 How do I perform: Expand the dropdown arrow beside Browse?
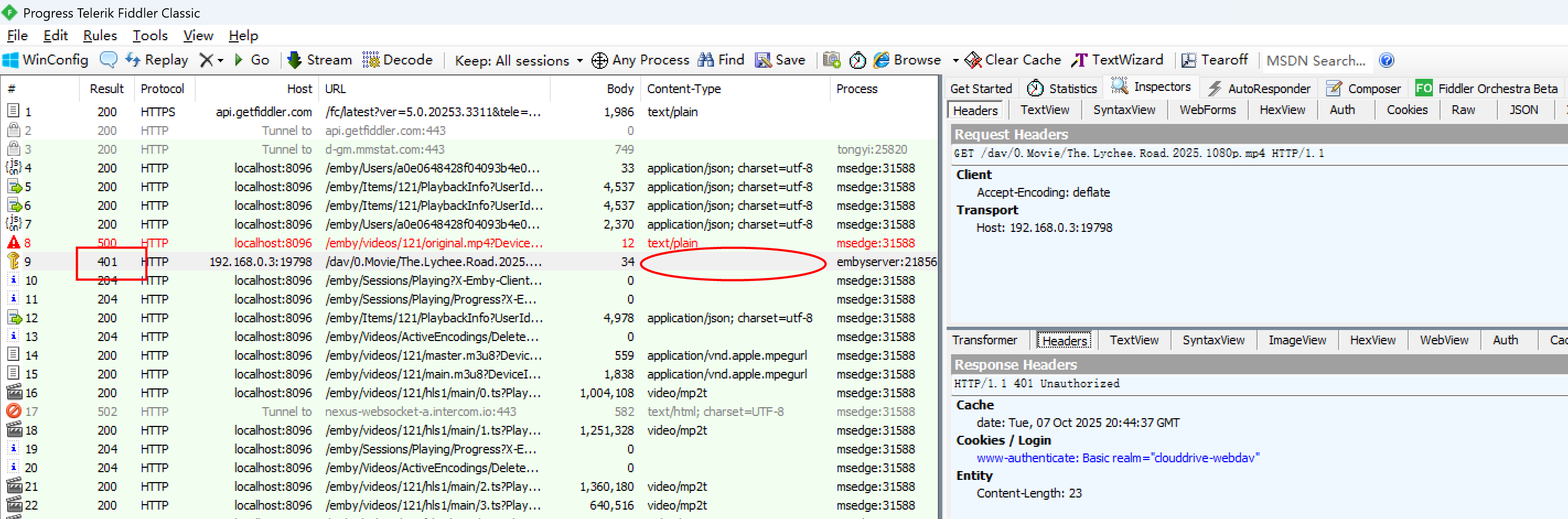(955, 61)
